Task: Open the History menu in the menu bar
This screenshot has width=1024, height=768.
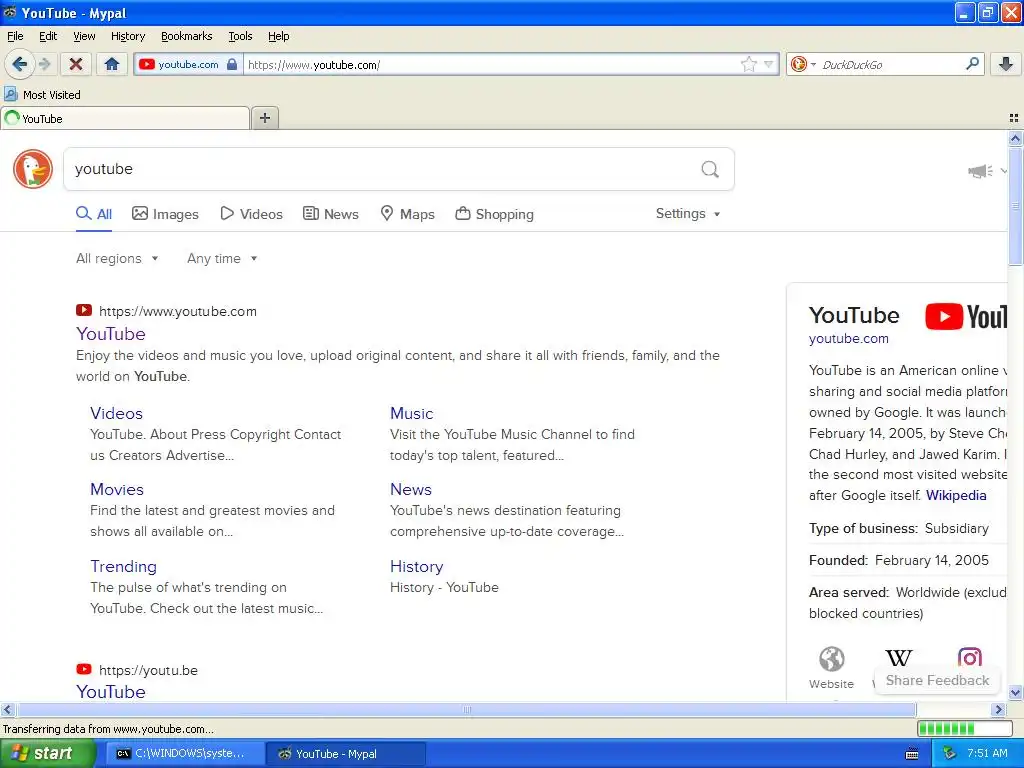Action: pyautogui.click(x=127, y=36)
